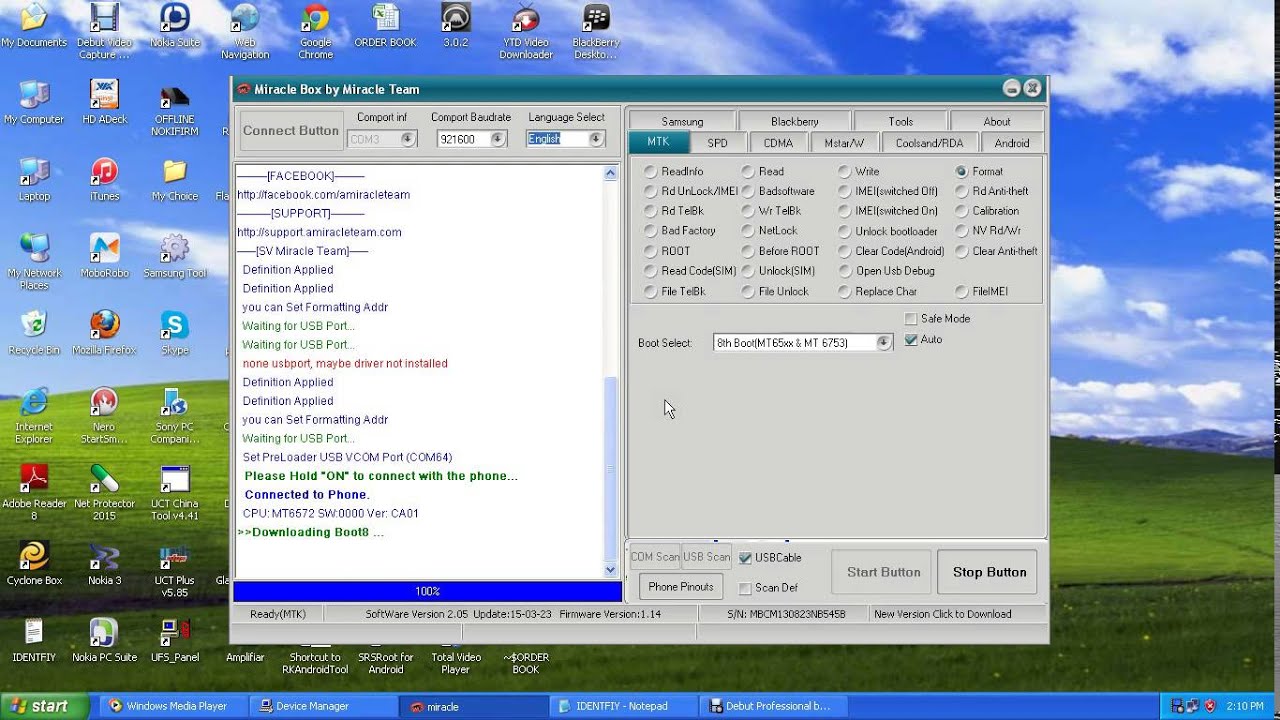Viewport: 1280px width, 720px height.
Task: Open the Language Select dropdown
Action: 597,139
